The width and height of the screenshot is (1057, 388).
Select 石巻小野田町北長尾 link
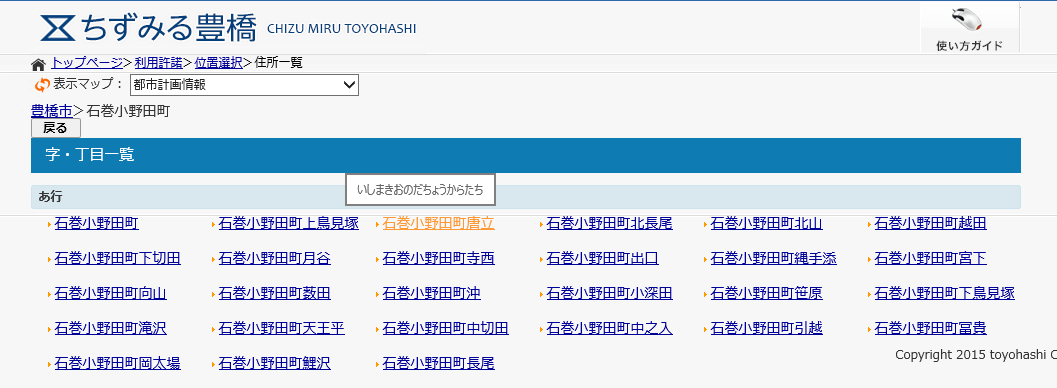pyautogui.click(x=609, y=223)
